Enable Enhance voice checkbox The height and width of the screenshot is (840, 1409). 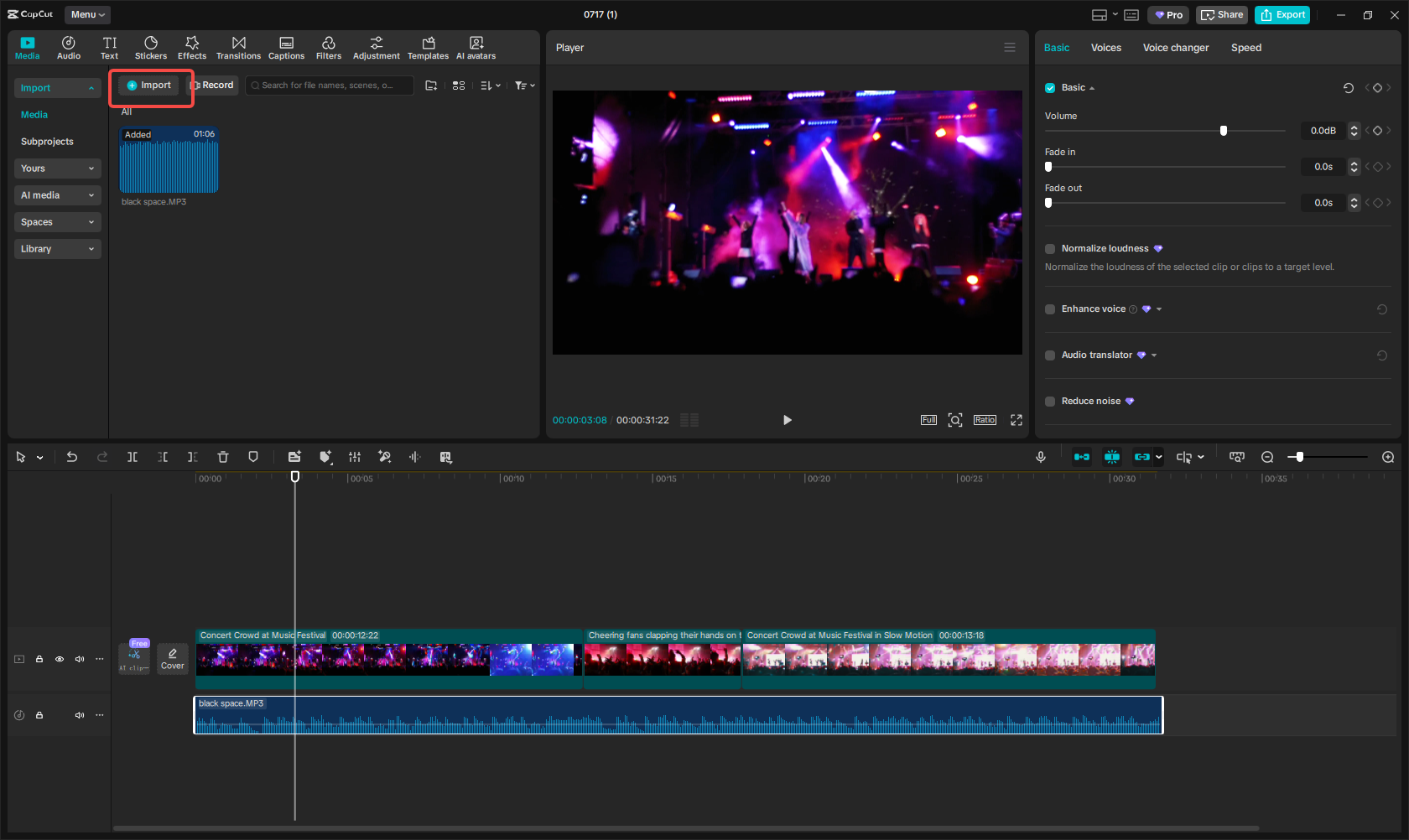pos(1050,309)
